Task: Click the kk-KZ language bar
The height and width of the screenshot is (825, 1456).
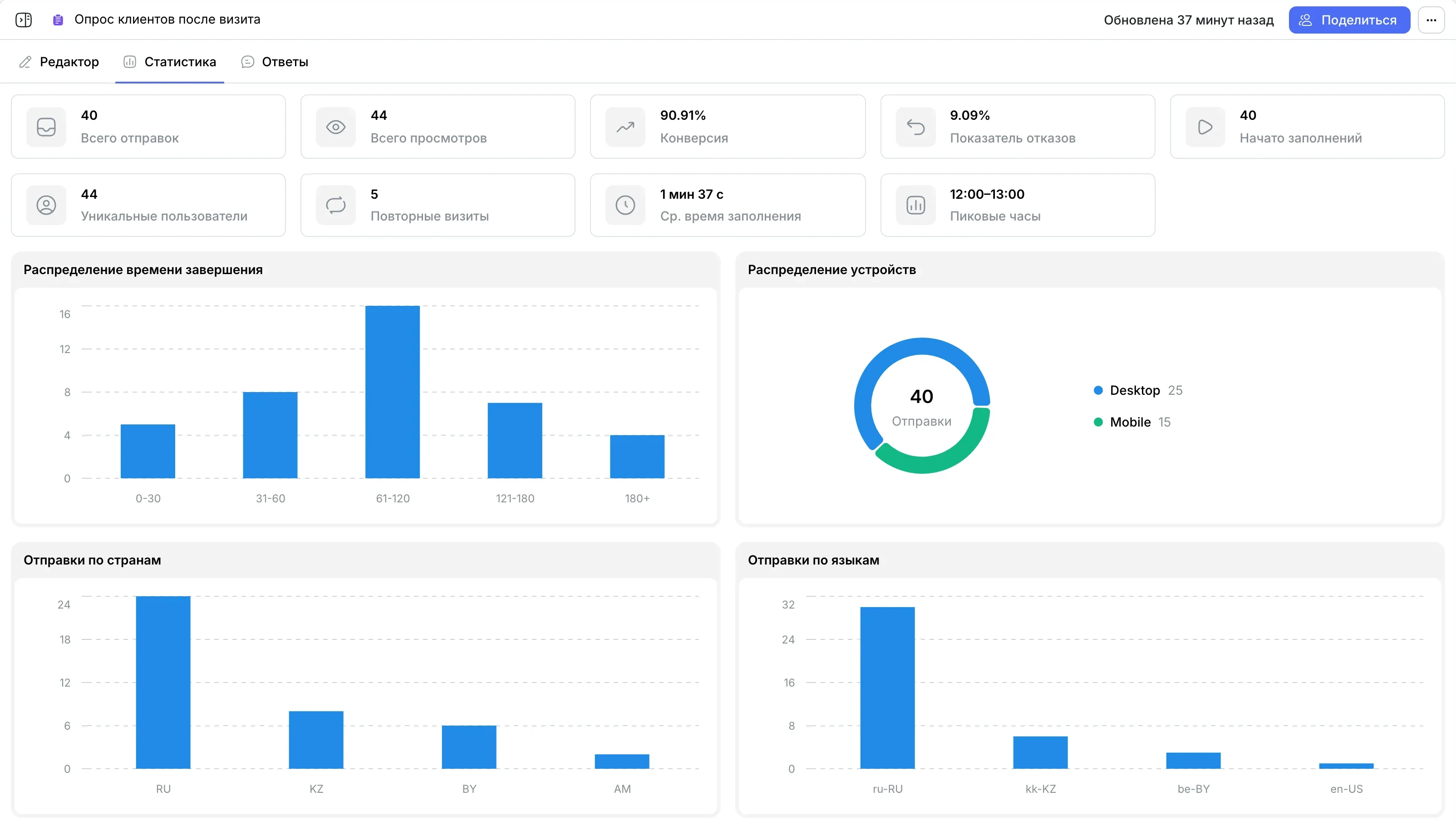Action: click(x=1040, y=752)
